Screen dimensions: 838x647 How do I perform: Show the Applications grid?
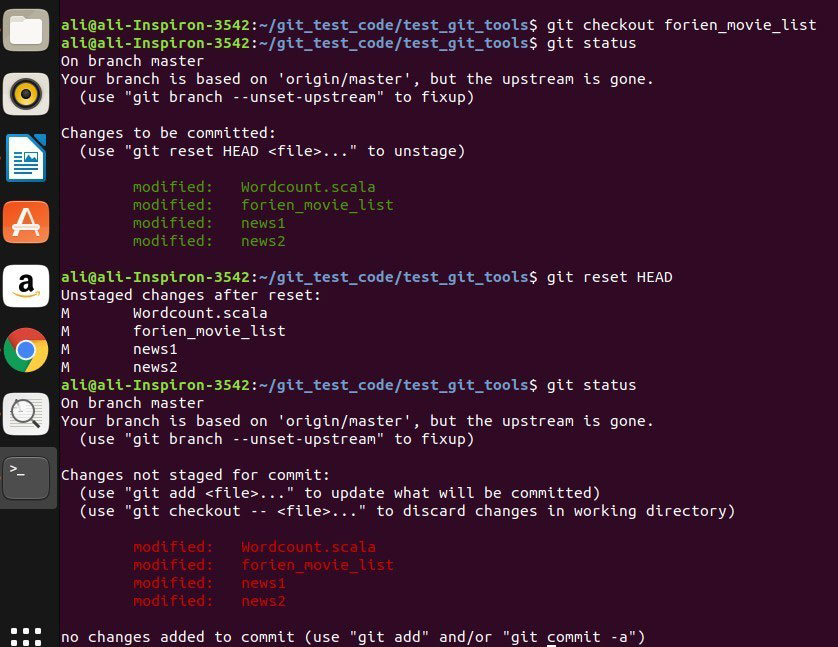(26, 634)
